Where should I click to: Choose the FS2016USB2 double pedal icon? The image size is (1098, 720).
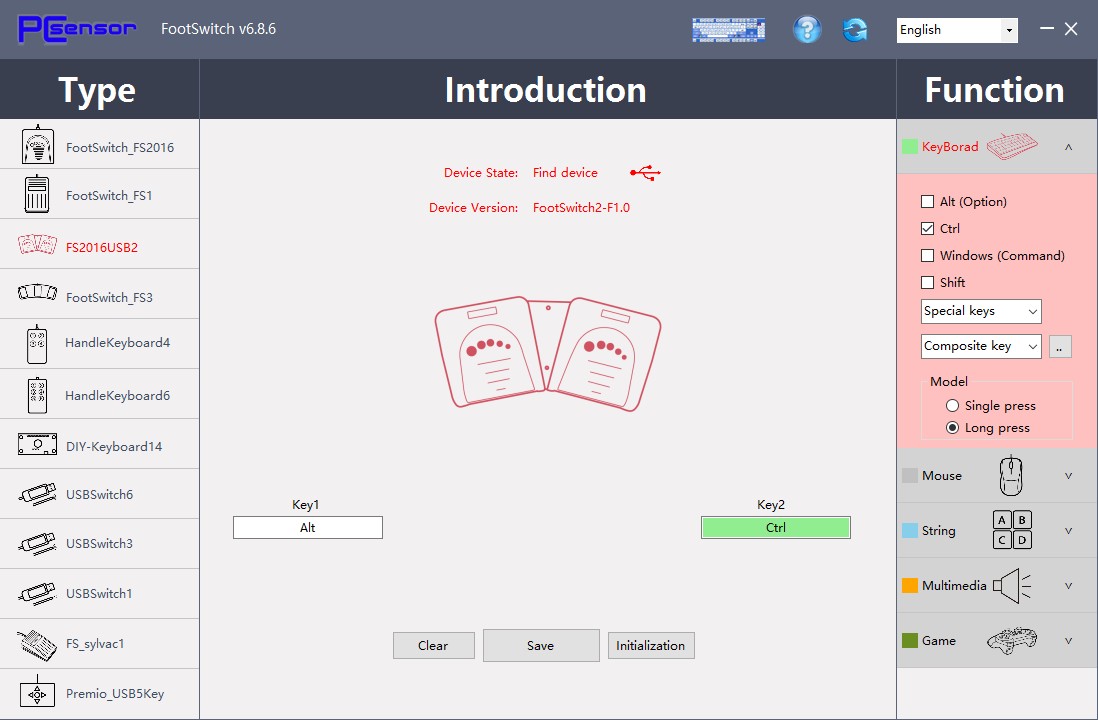click(37, 245)
